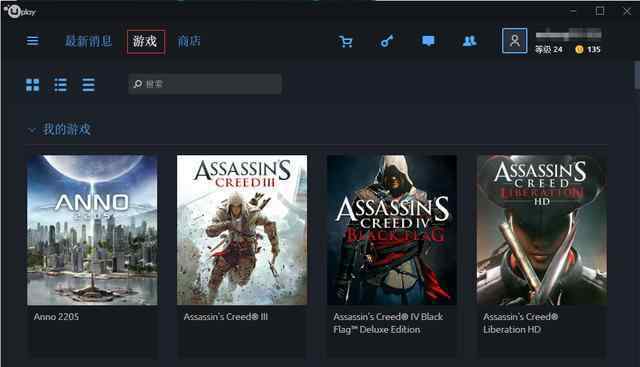Select the 游戏 tab
640x367 pixels.
click(146, 41)
